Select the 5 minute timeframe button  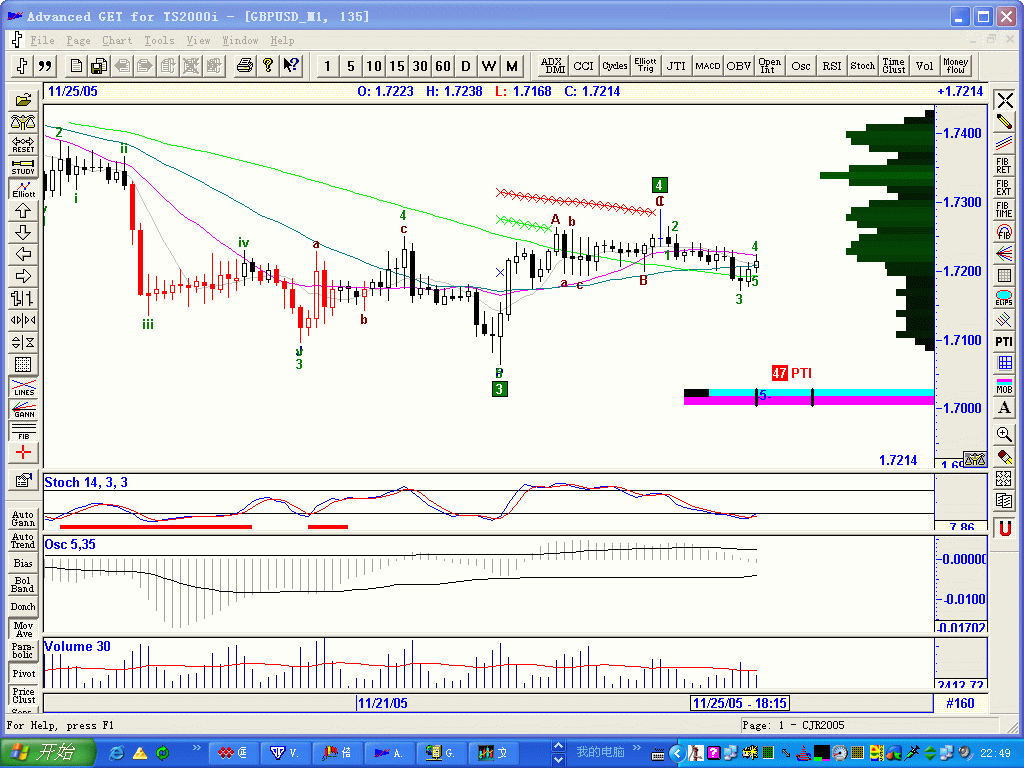[x=351, y=66]
